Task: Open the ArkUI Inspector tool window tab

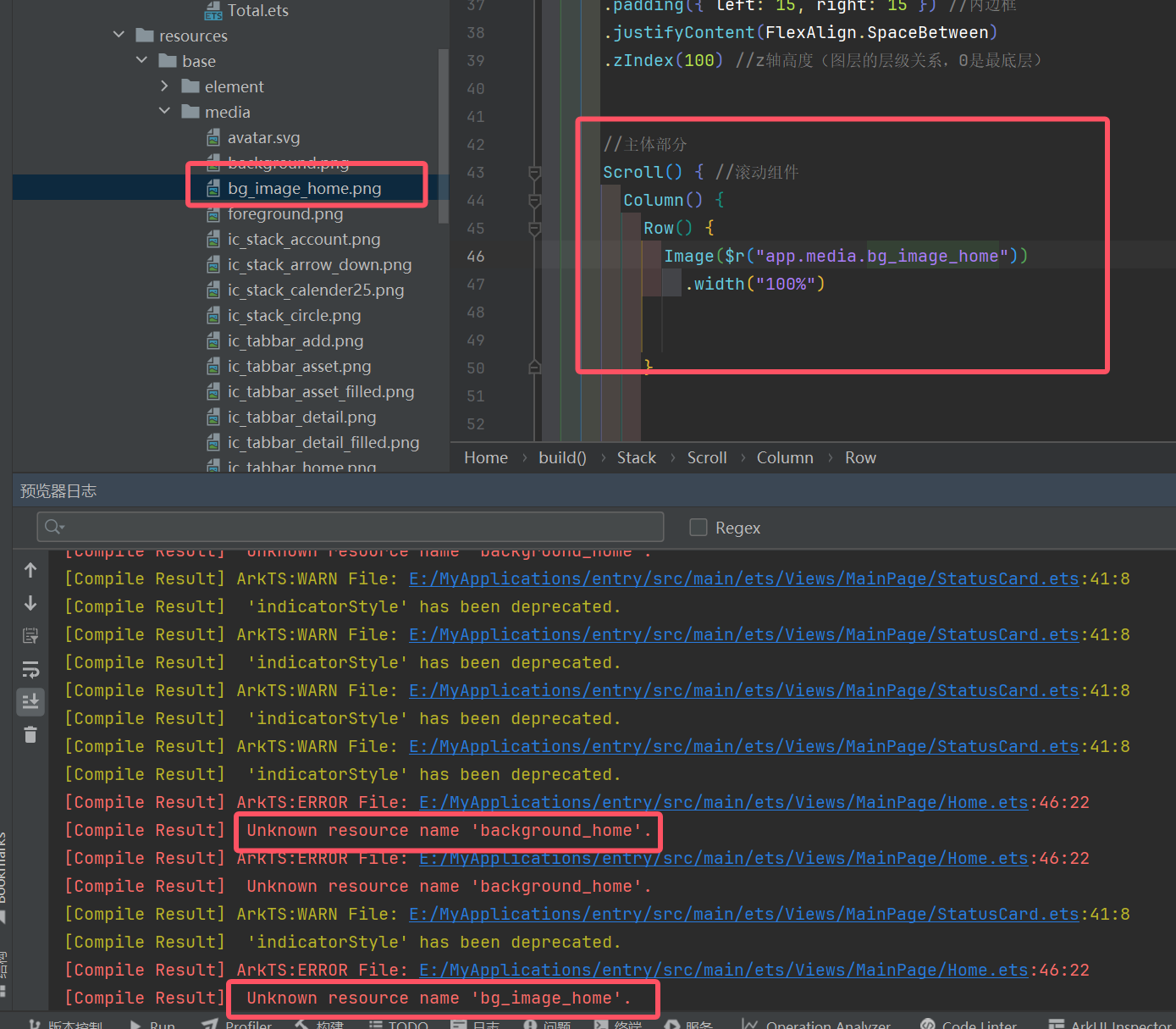Action: click(1111, 1025)
